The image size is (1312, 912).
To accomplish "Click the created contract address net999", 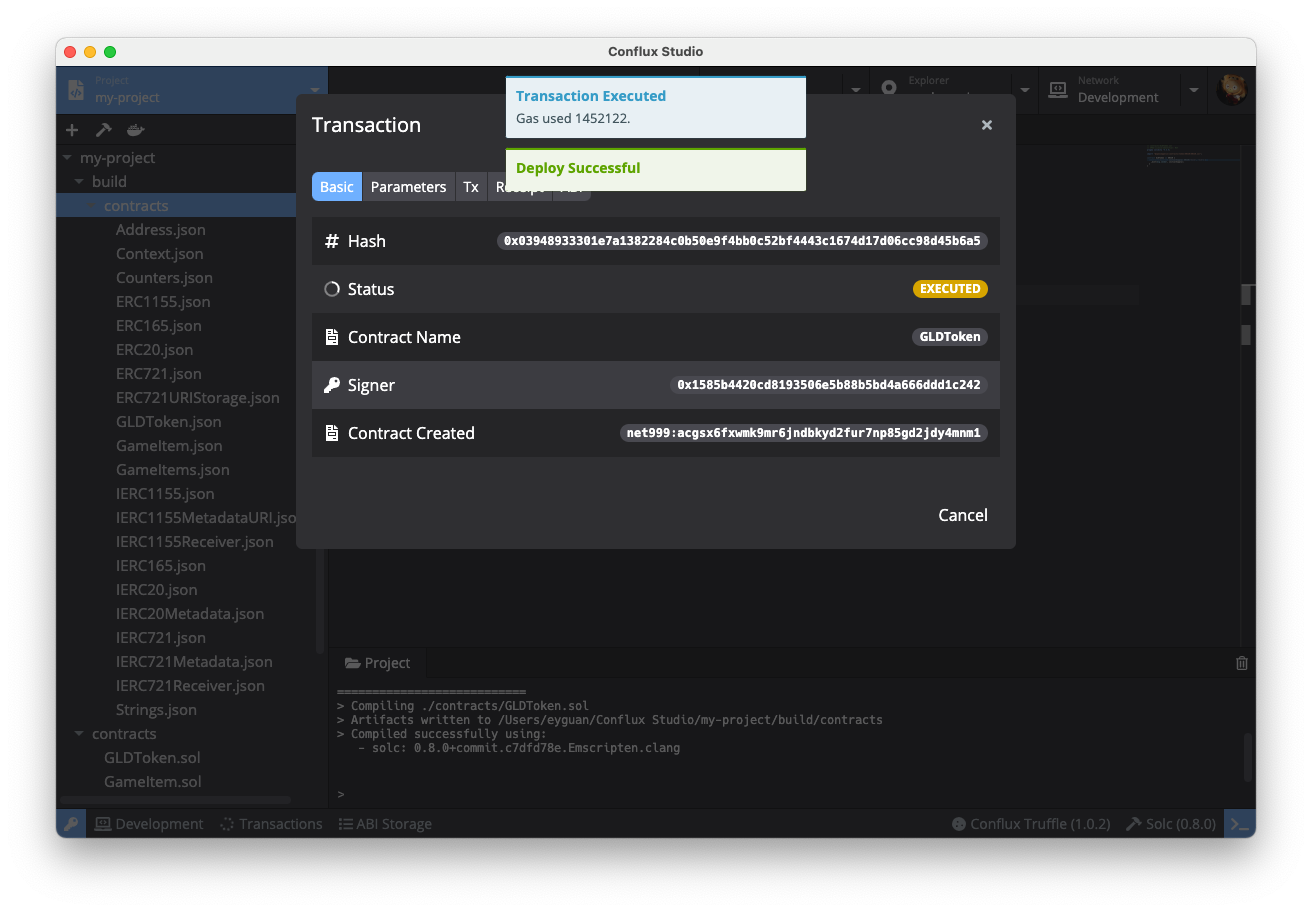I will click(x=804, y=433).
